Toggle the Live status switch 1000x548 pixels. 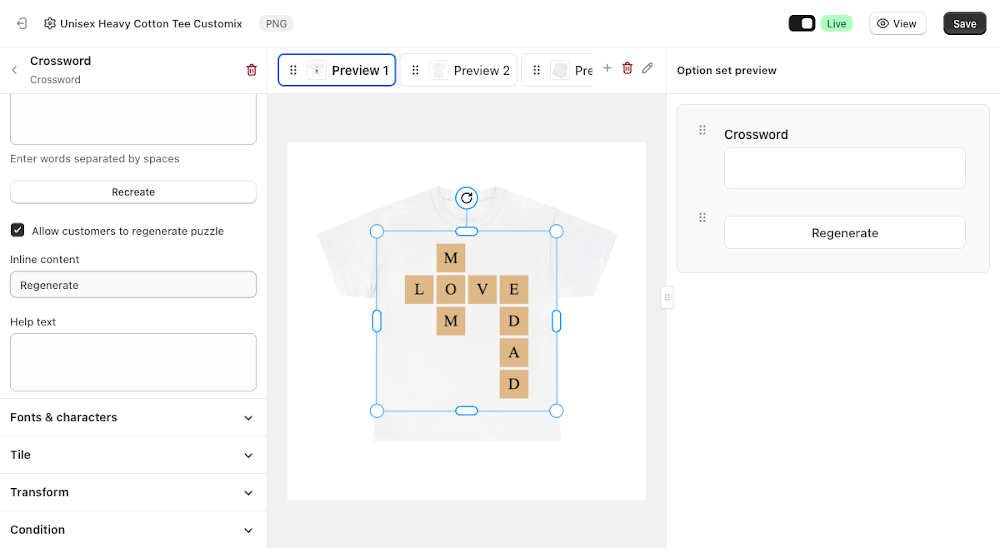click(802, 24)
